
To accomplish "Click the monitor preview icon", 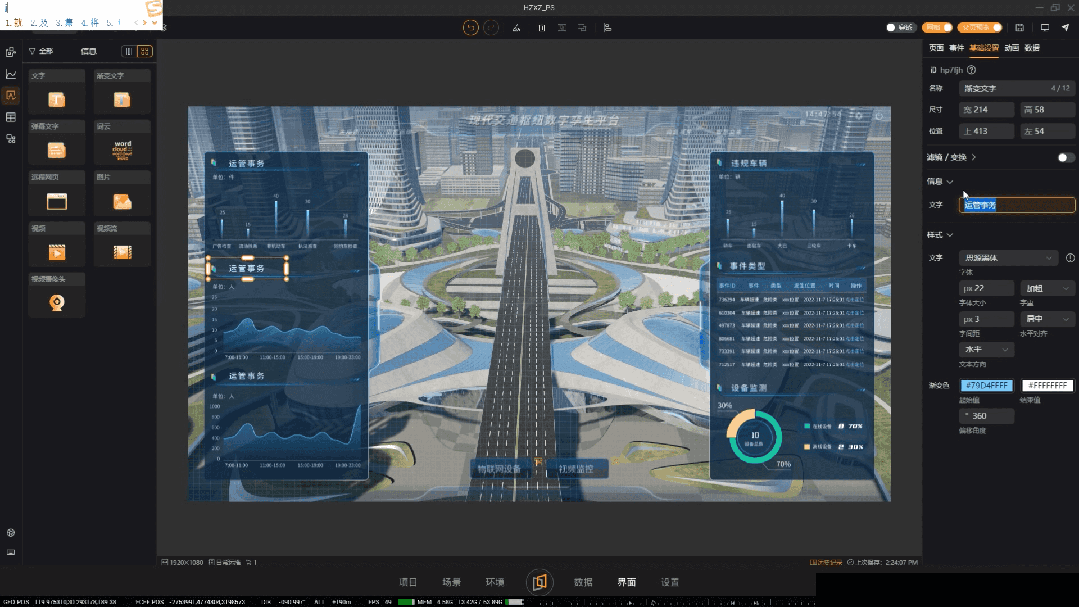I will tap(1045, 28).
